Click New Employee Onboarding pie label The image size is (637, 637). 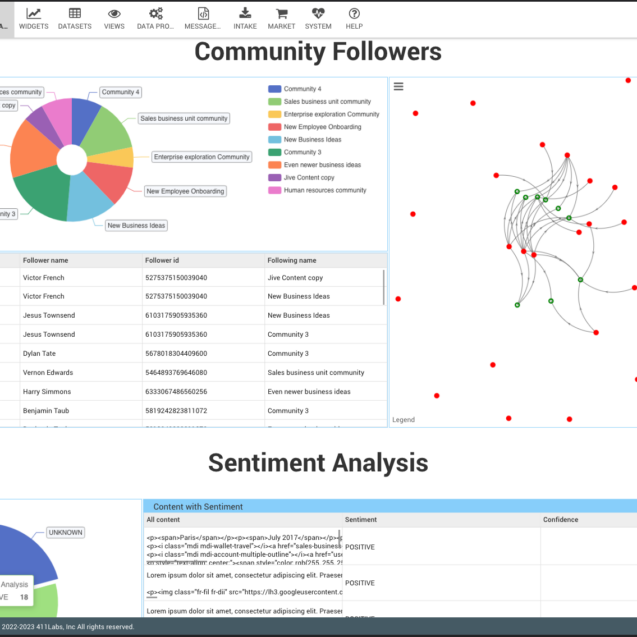pos(185,191)
